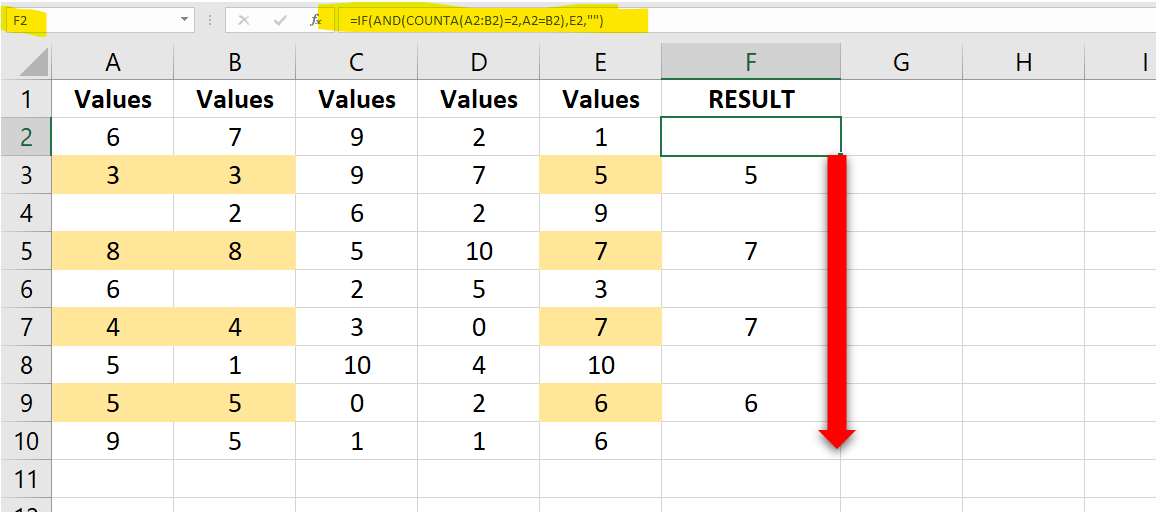Click cell D6 containing 5
The width and height of the screenshot is (1156, 512).
tap(479, 289)
